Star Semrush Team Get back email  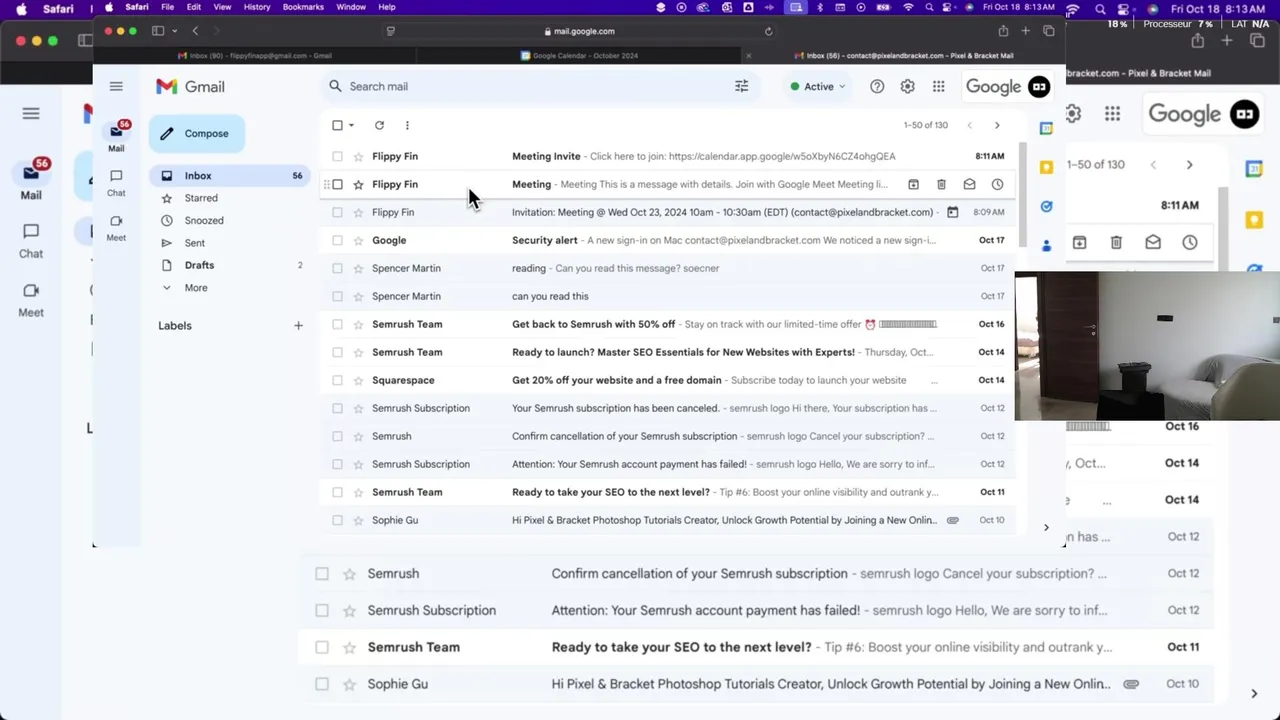[x=358, y=324]
